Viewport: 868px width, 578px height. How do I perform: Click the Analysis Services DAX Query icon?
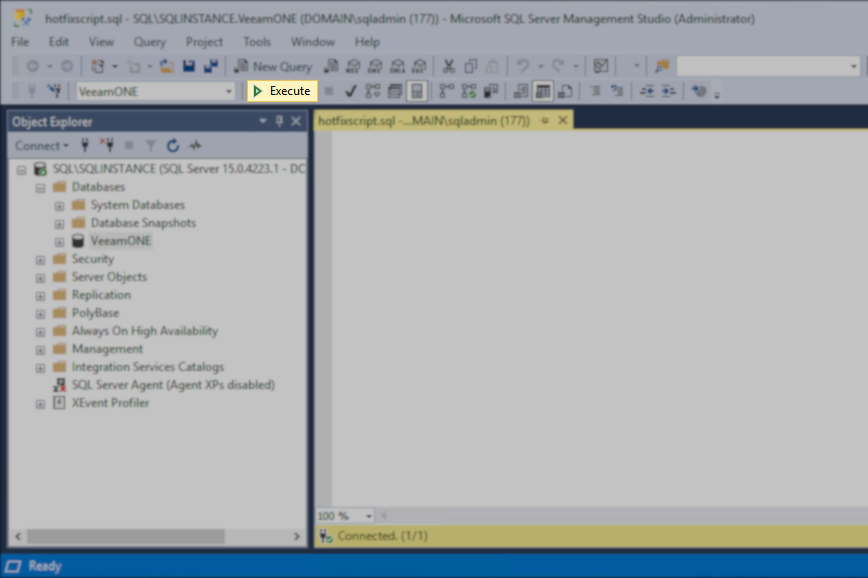pyautogui.click(x=420, y=66)
